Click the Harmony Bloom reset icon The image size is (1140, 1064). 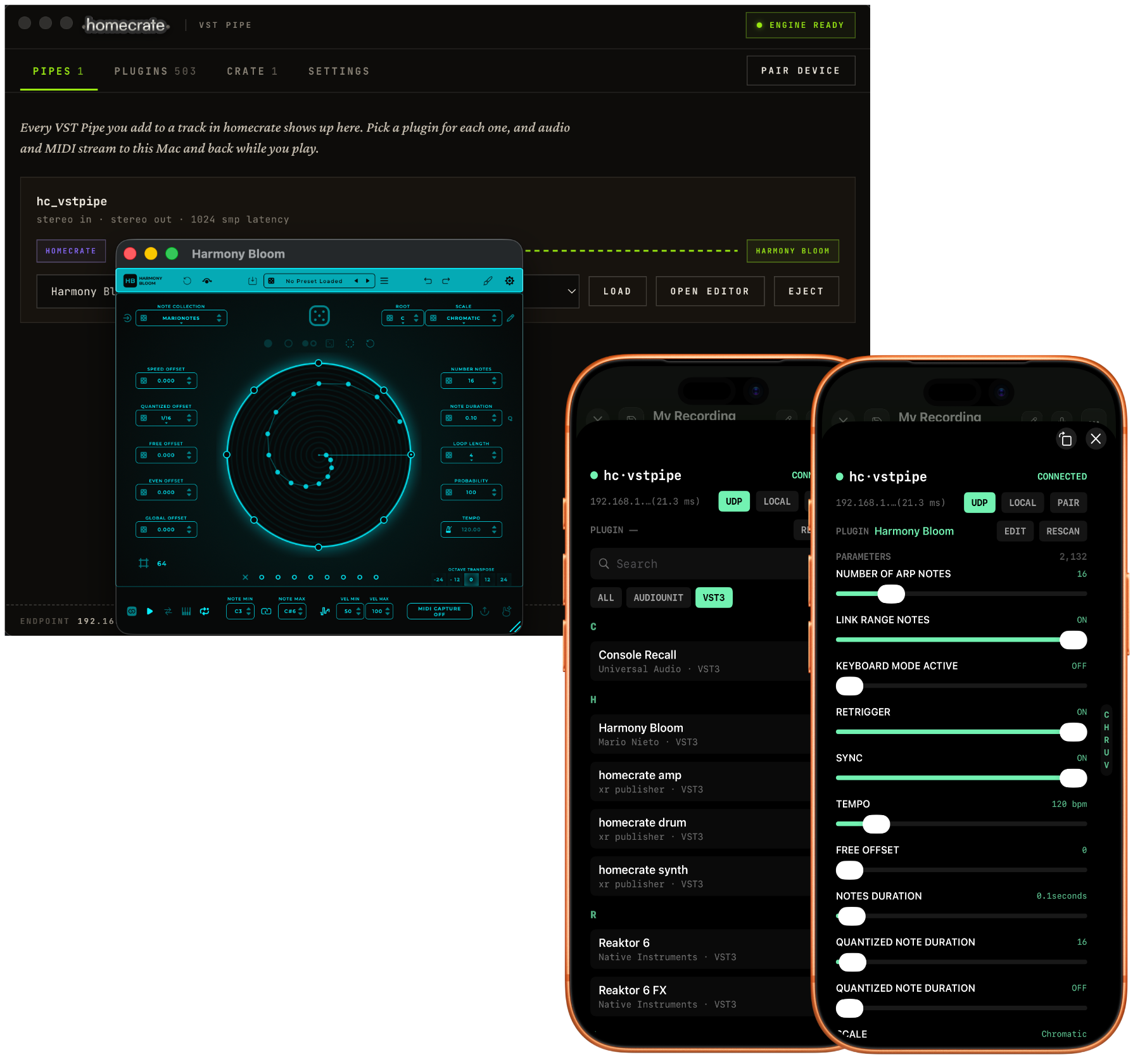[187, 281]
